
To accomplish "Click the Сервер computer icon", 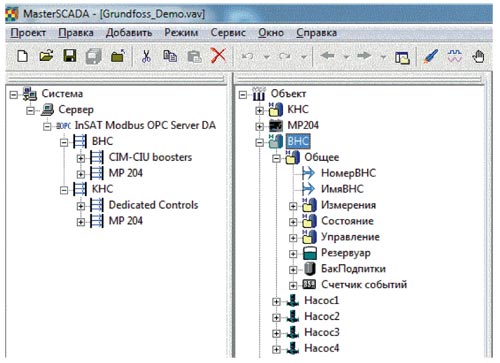I will click(x=47, y=110).
